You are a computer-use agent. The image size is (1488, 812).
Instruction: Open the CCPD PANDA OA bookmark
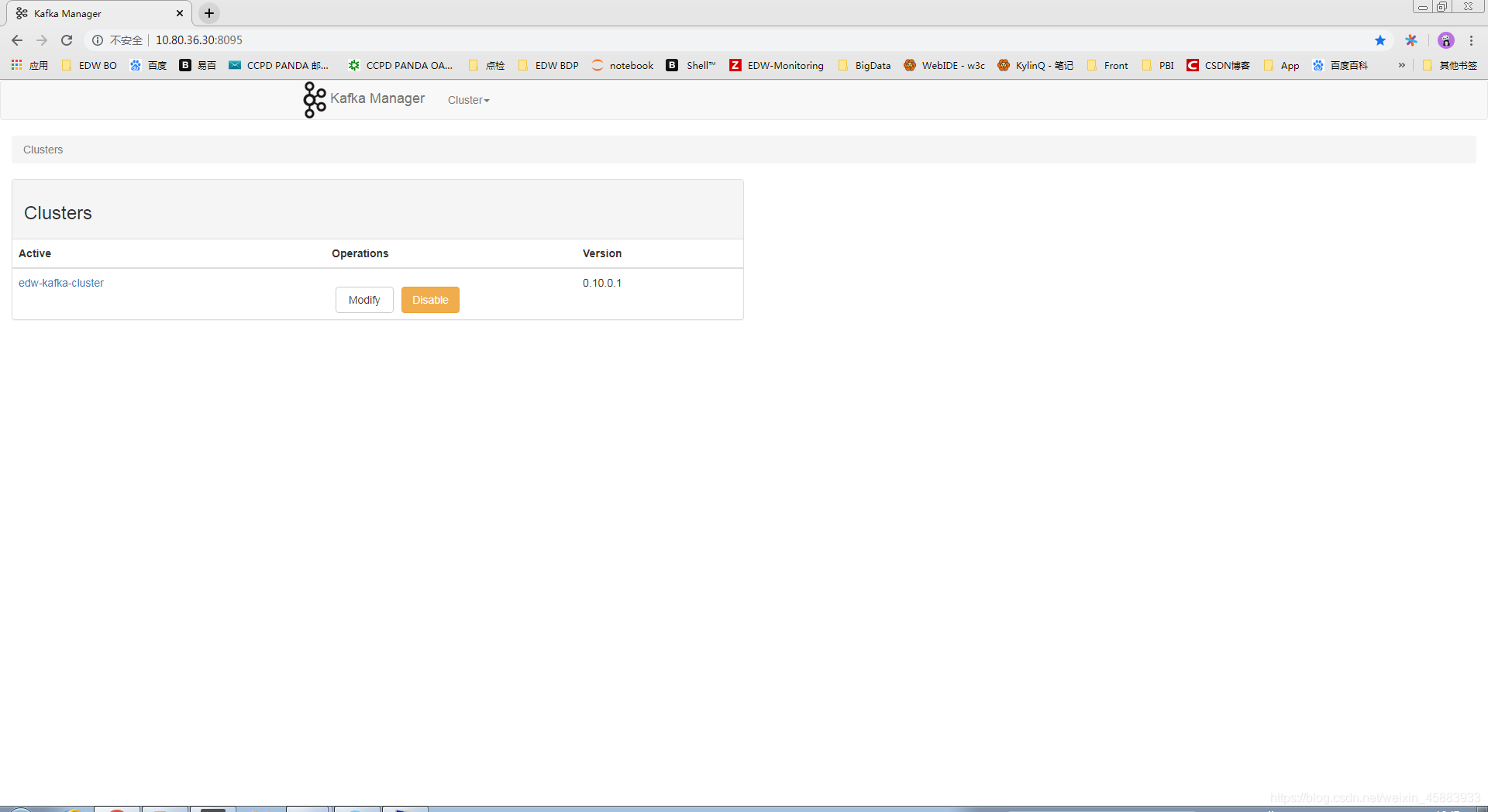point(401,65)
